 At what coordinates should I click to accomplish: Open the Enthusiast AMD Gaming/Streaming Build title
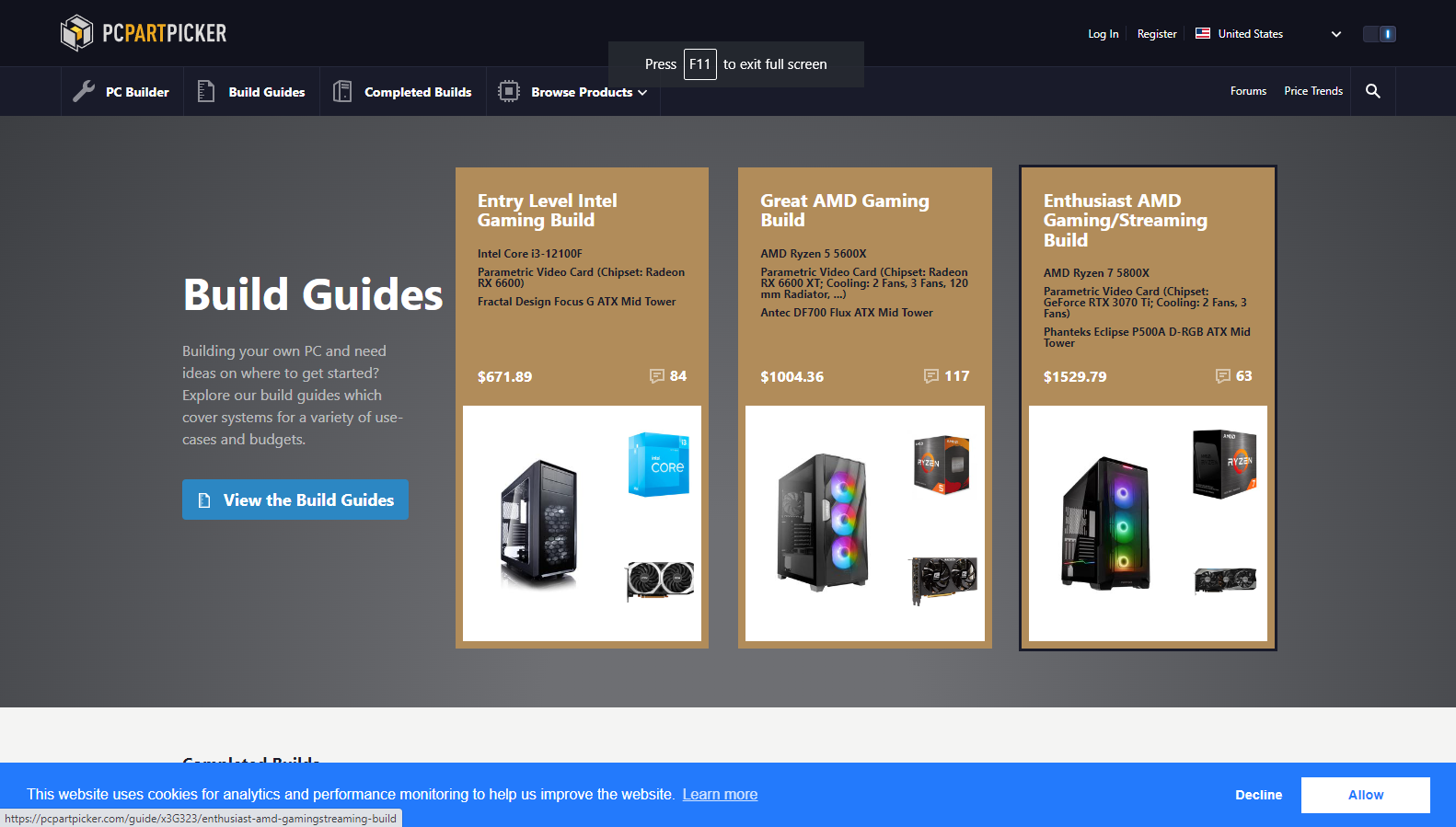[1126, 221]
